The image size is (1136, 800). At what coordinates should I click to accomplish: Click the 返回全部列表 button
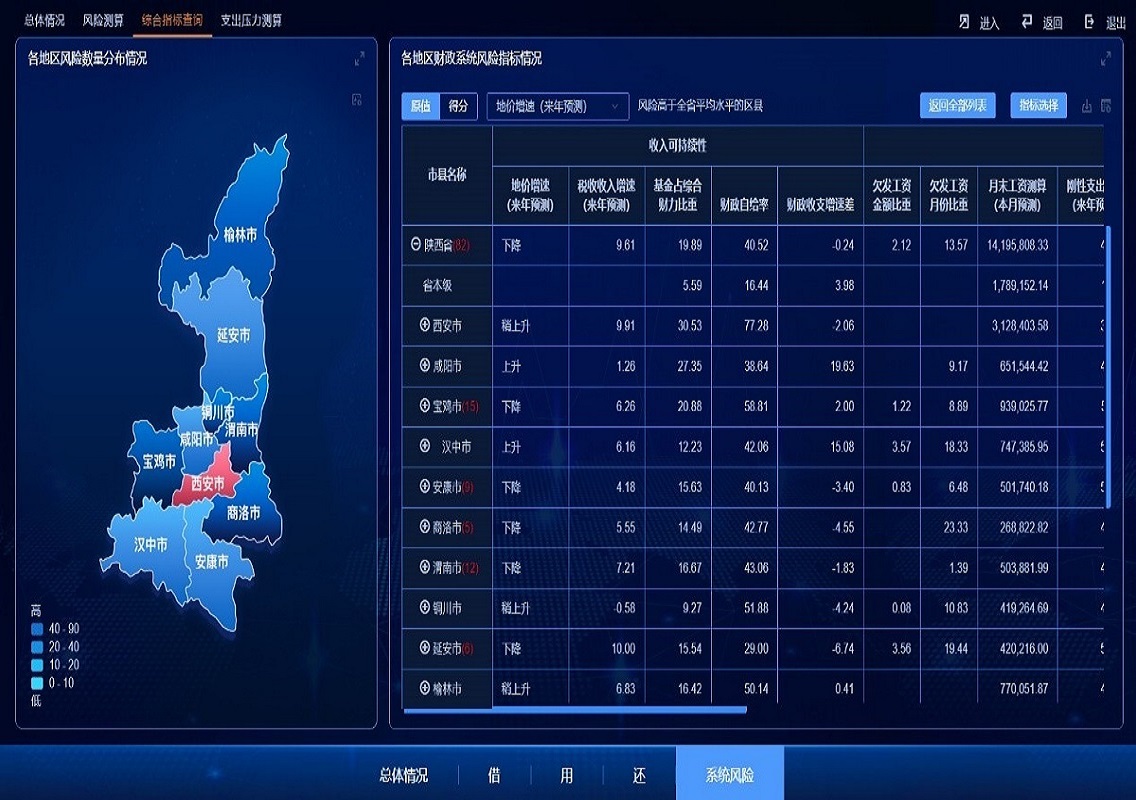[957, 106]
